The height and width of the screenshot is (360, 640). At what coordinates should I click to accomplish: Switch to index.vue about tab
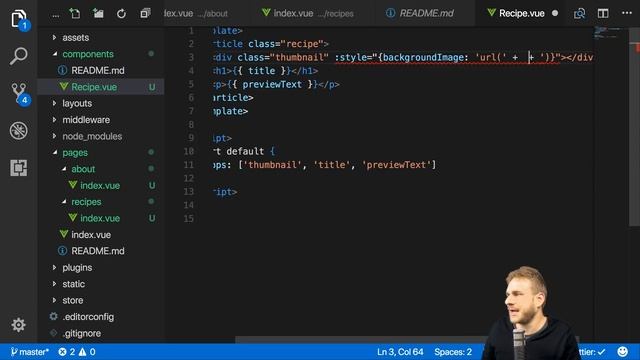[196, 13]
